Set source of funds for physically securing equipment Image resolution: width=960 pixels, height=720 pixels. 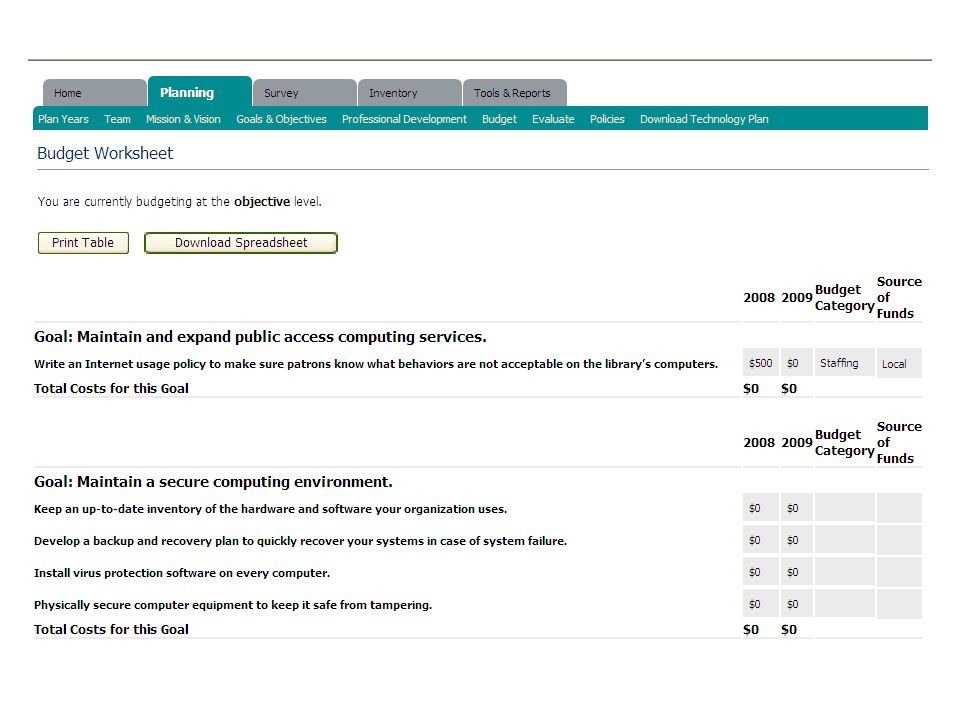(x=899, y=604)
